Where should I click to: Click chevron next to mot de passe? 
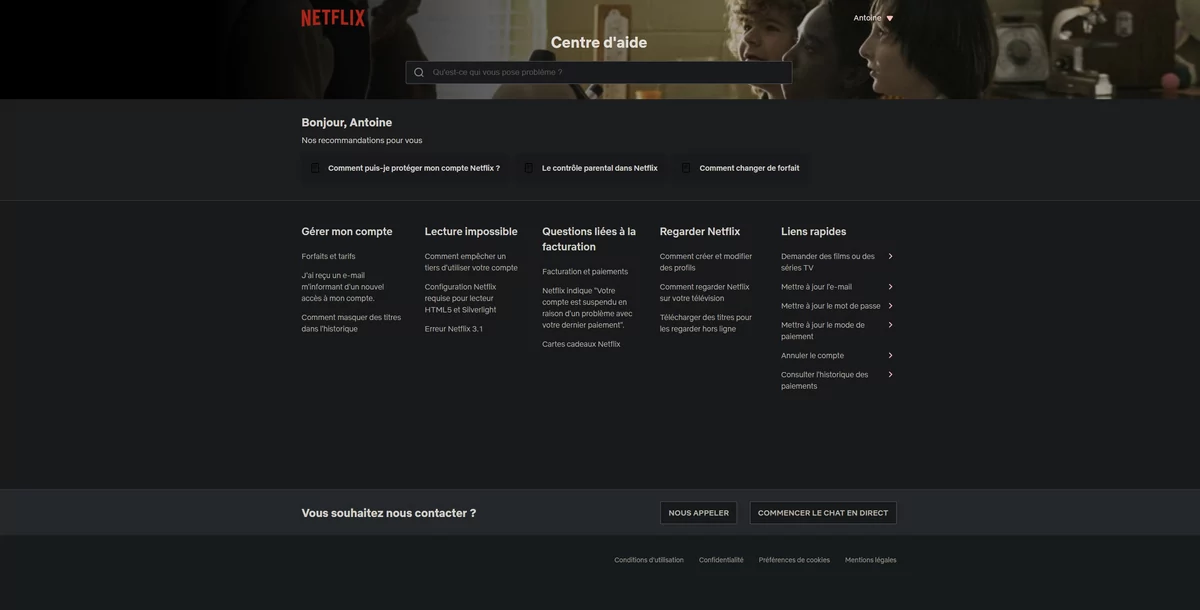[x=890, y=306]
